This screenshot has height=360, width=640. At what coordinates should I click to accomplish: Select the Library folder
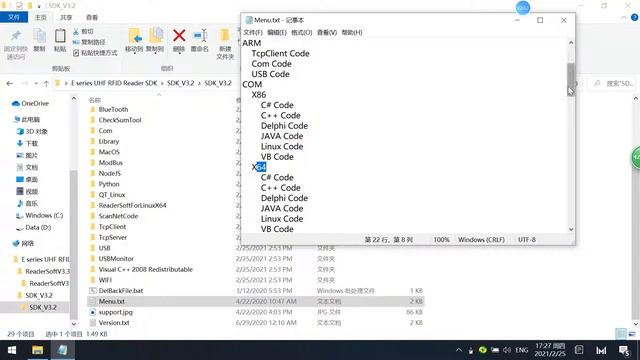coord(104,141)
